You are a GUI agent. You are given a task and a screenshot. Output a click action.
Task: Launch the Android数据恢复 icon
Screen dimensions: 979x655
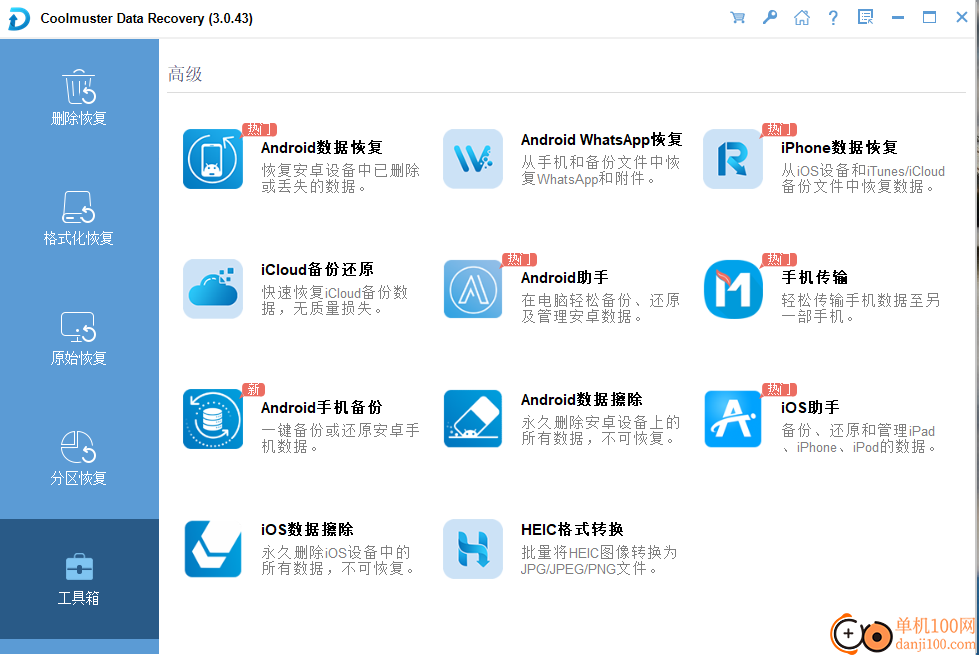point(213,159)
